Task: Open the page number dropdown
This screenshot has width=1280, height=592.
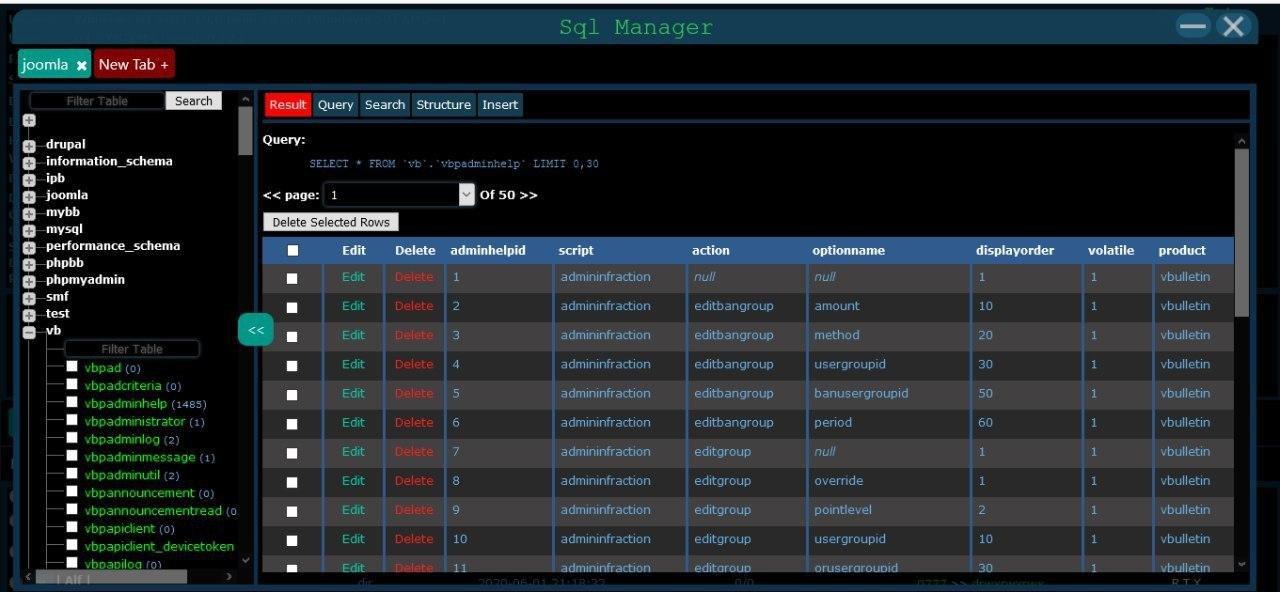Action: [x=466, y=194]
